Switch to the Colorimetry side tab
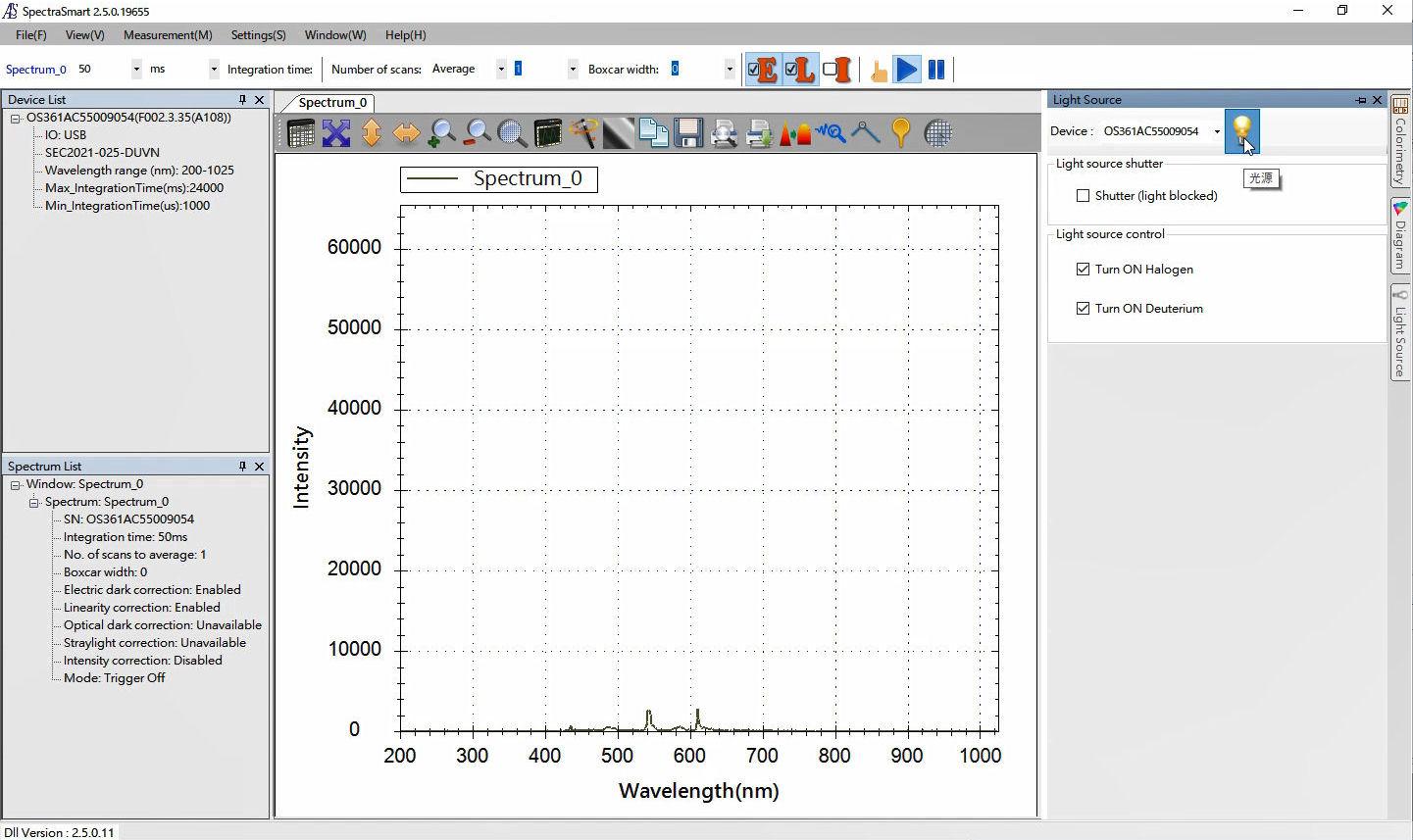This screenshot has height=840, width=1413. (1400, 140)
